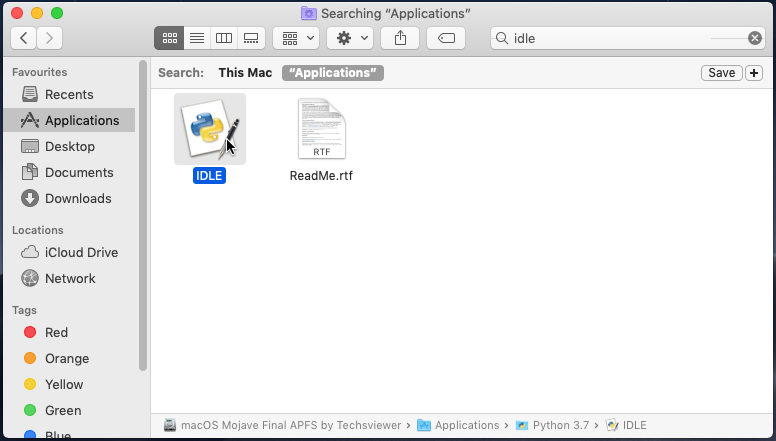Click the Tags section header
The height and width of the screenshot is (441, 776).
[x=24, y=310]
